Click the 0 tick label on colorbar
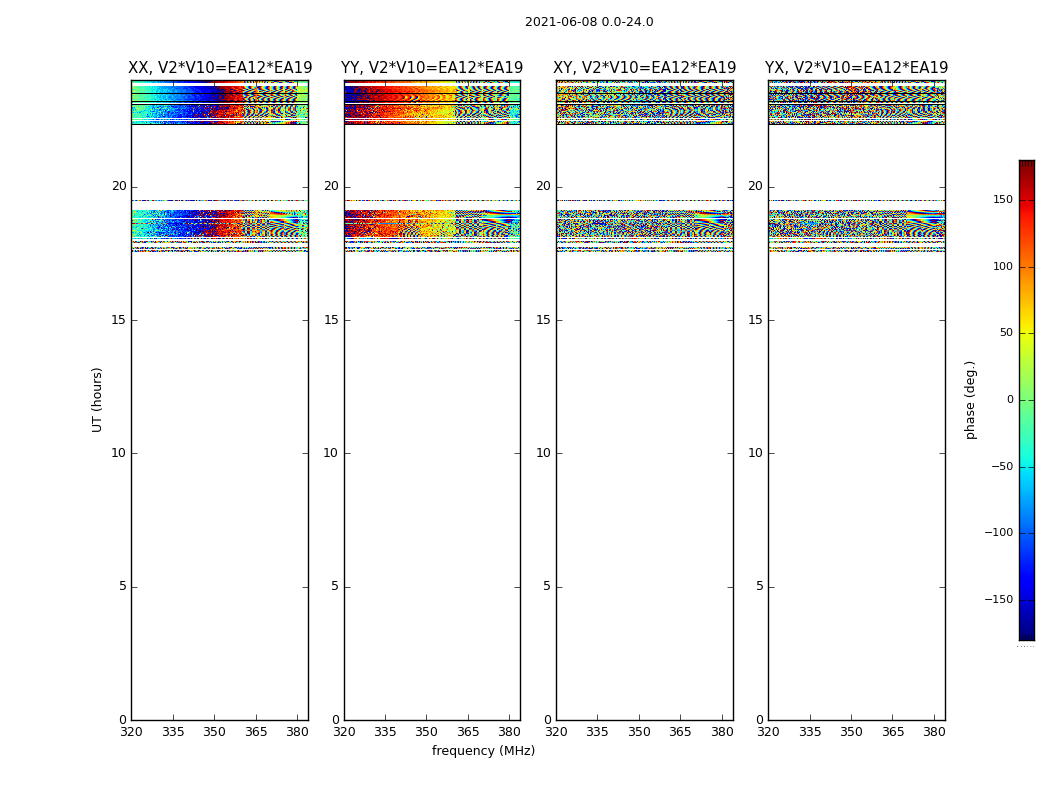The height and width of the screenshot is (800, 1050). click(1010, 400)
